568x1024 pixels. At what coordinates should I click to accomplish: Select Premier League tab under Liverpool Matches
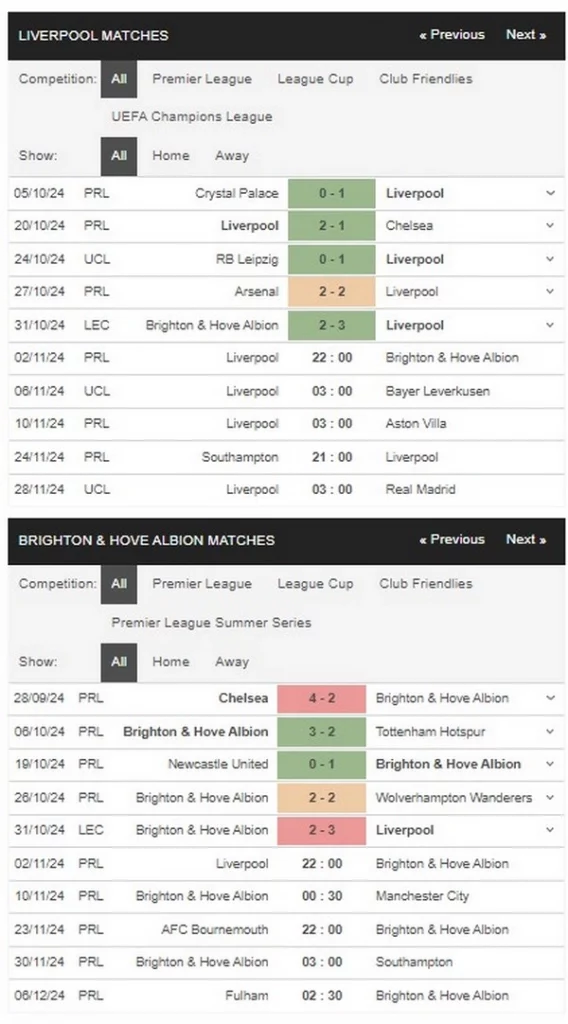click(202, 79)
